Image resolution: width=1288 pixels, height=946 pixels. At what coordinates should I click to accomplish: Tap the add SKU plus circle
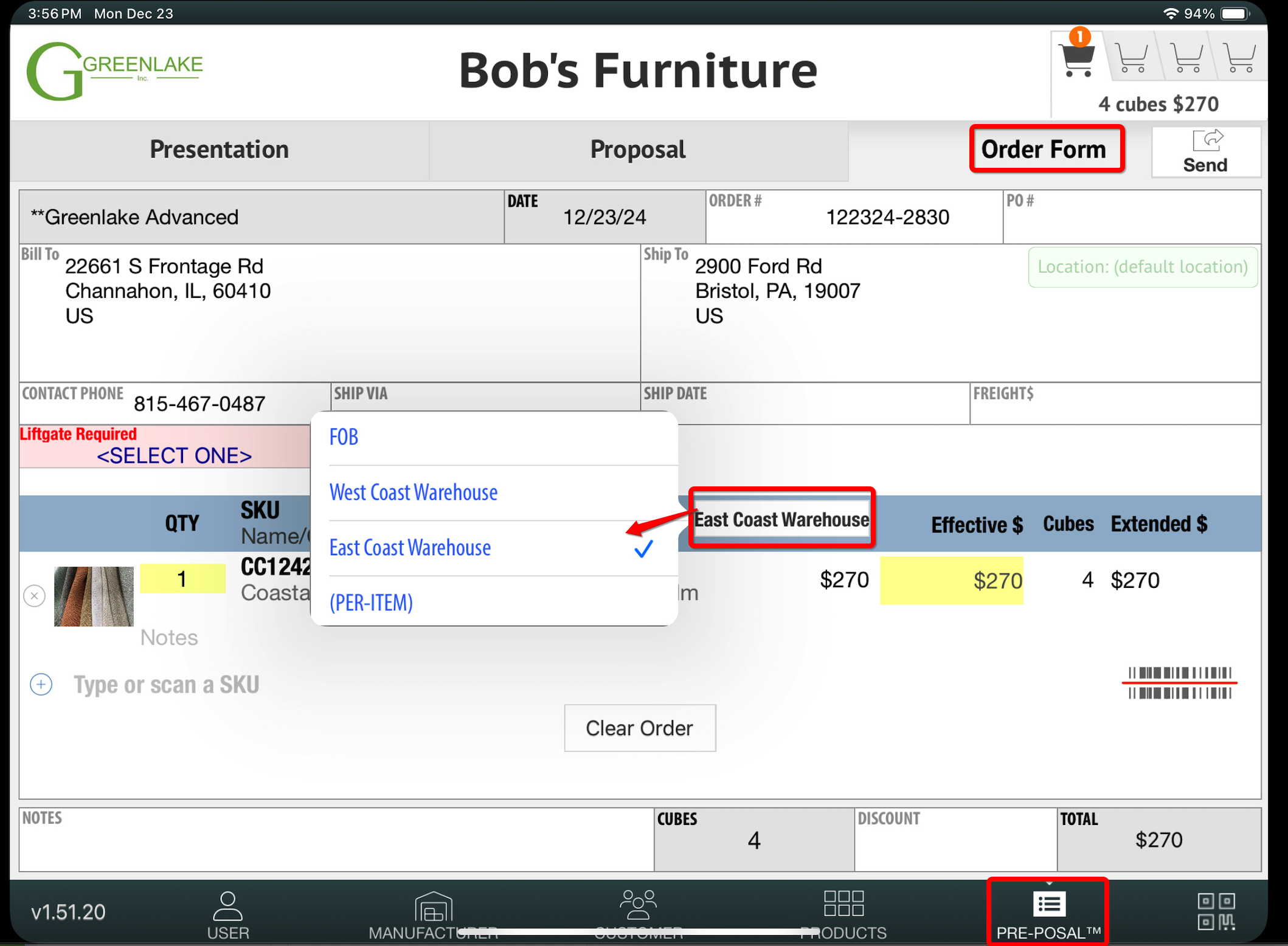[41, 685]
